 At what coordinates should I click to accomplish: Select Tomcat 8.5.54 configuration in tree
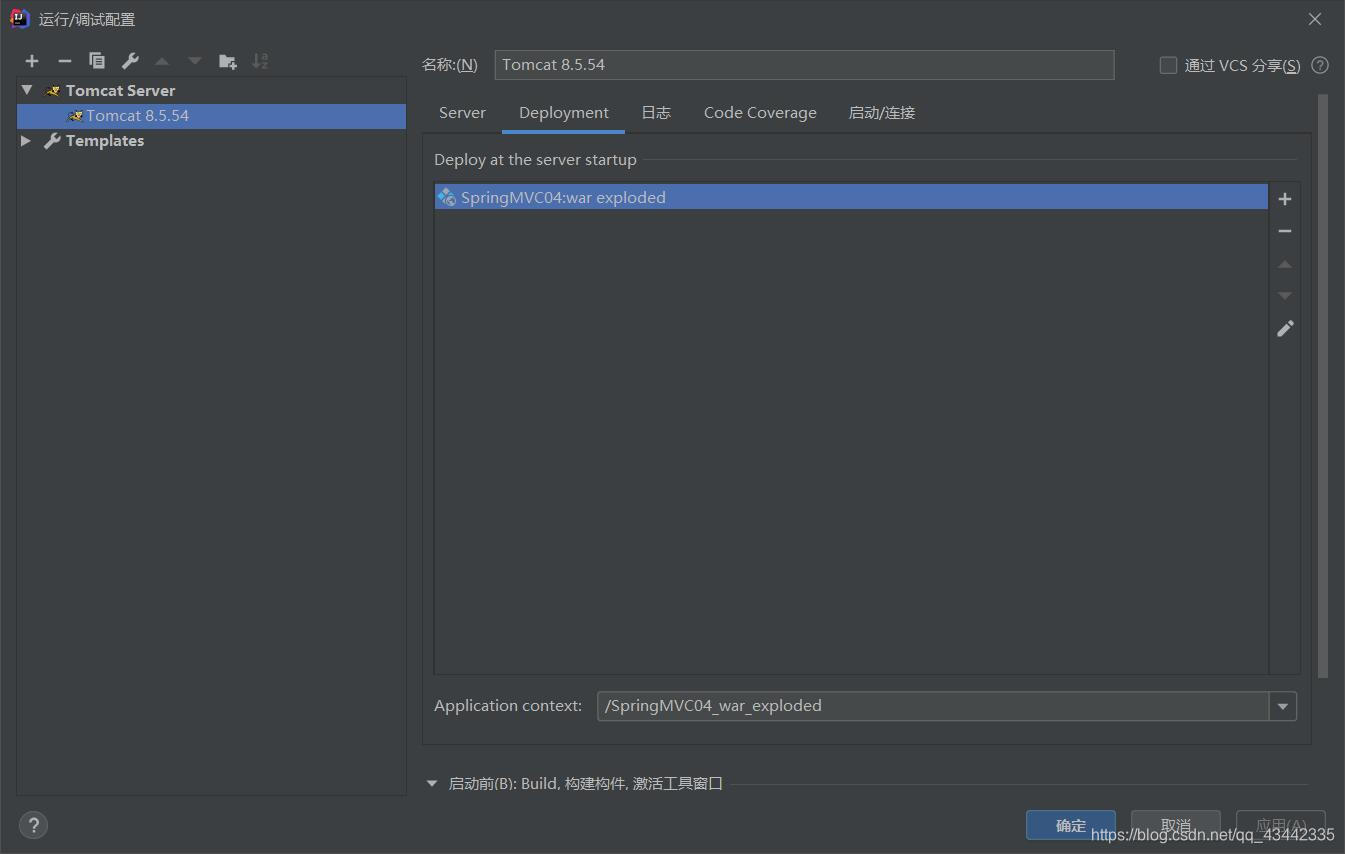click(x=211, y=116)
